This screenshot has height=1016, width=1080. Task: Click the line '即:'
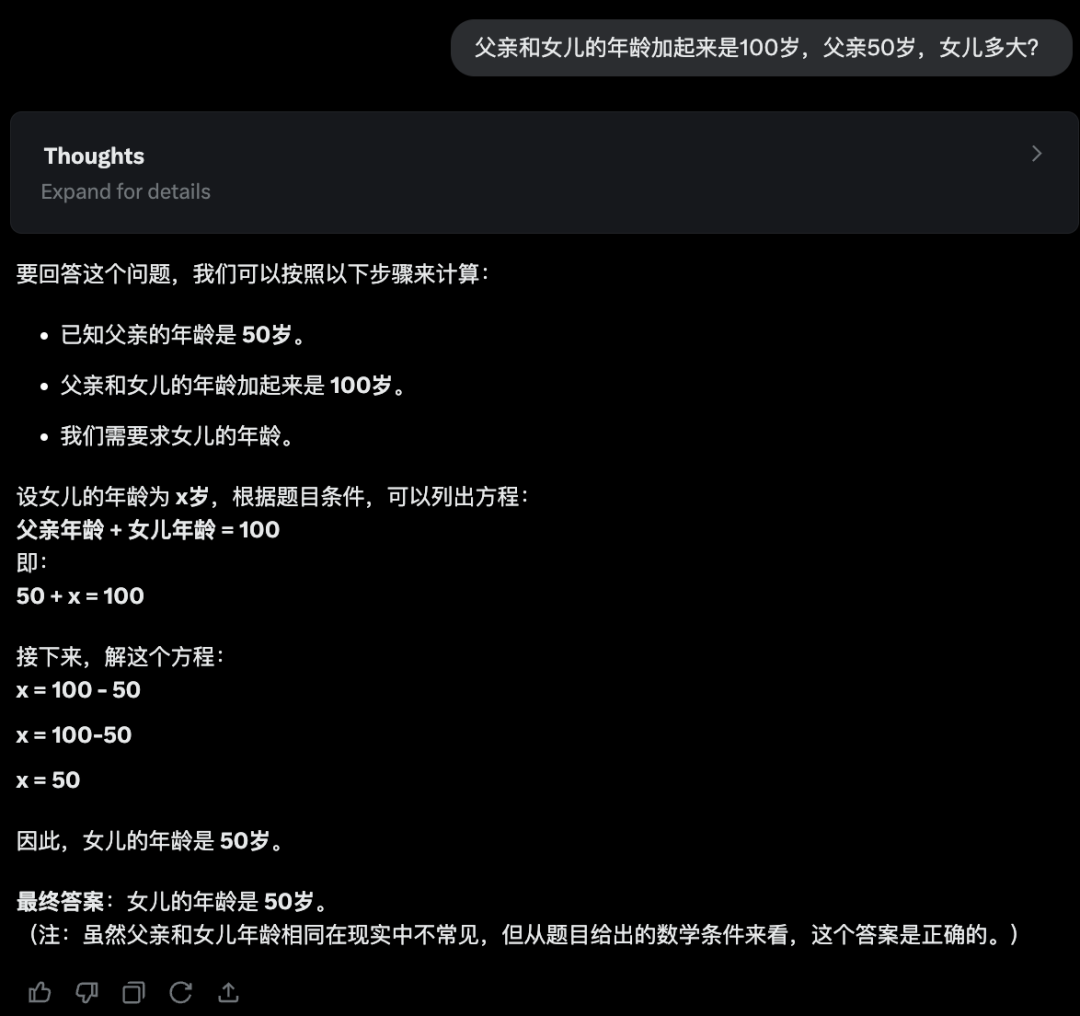pyautogui.click(x=32, y=562)
